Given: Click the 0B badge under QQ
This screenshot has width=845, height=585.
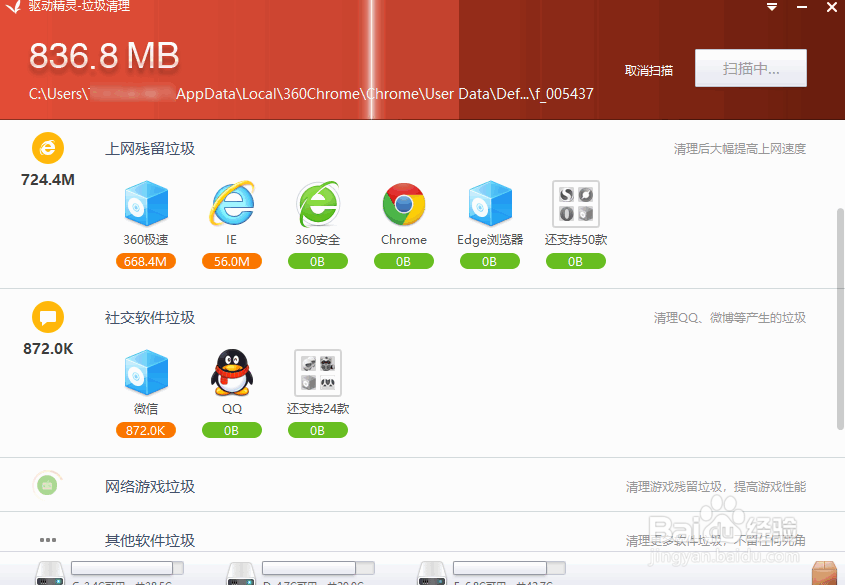Looking at the screenshot, I should (x=232, y=430).
